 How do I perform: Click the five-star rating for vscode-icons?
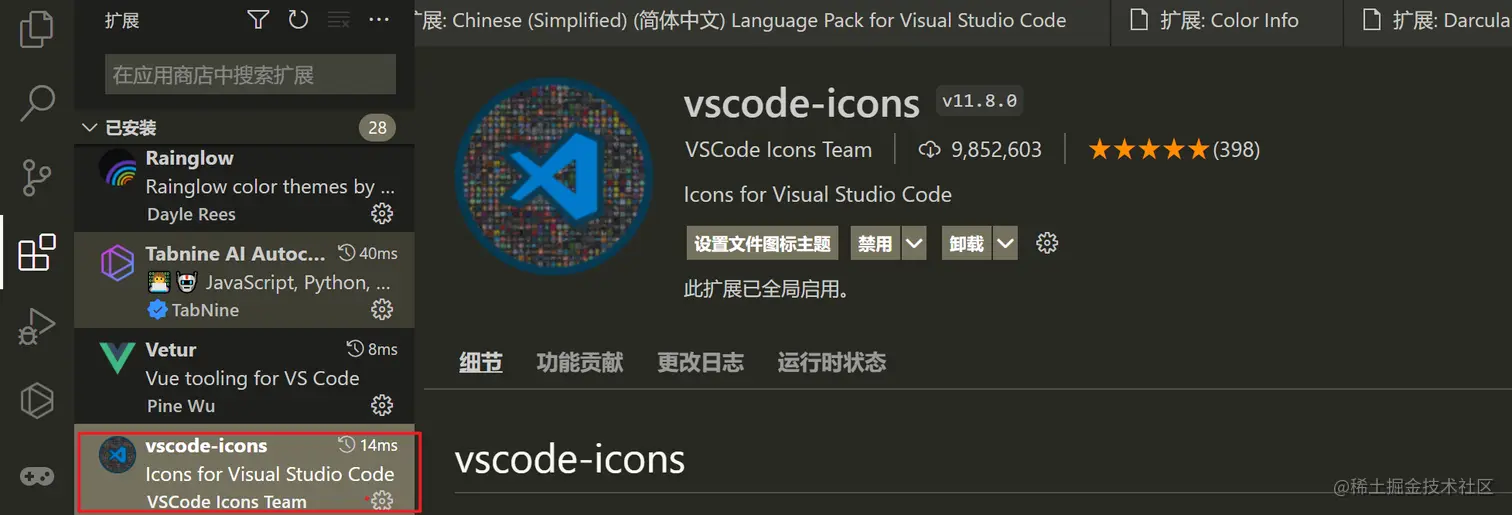(1149, 150)
